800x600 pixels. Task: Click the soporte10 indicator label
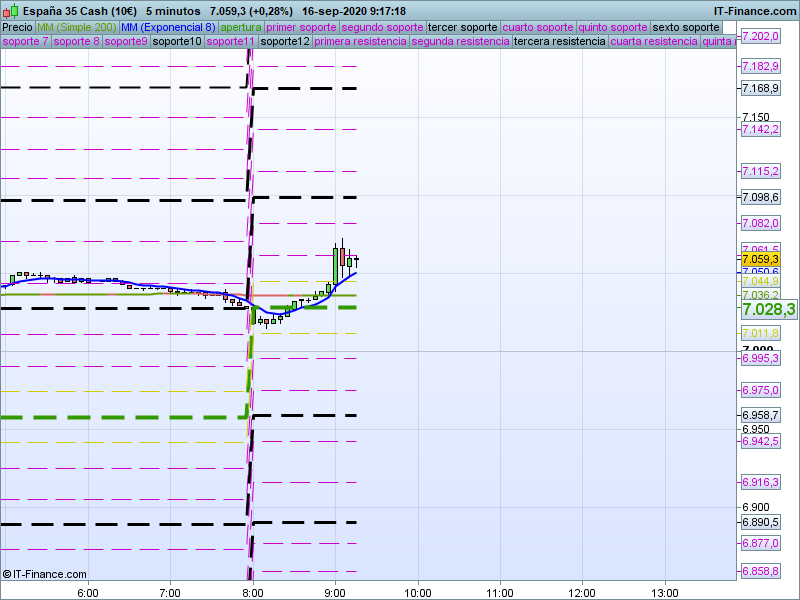pos(177,42)
